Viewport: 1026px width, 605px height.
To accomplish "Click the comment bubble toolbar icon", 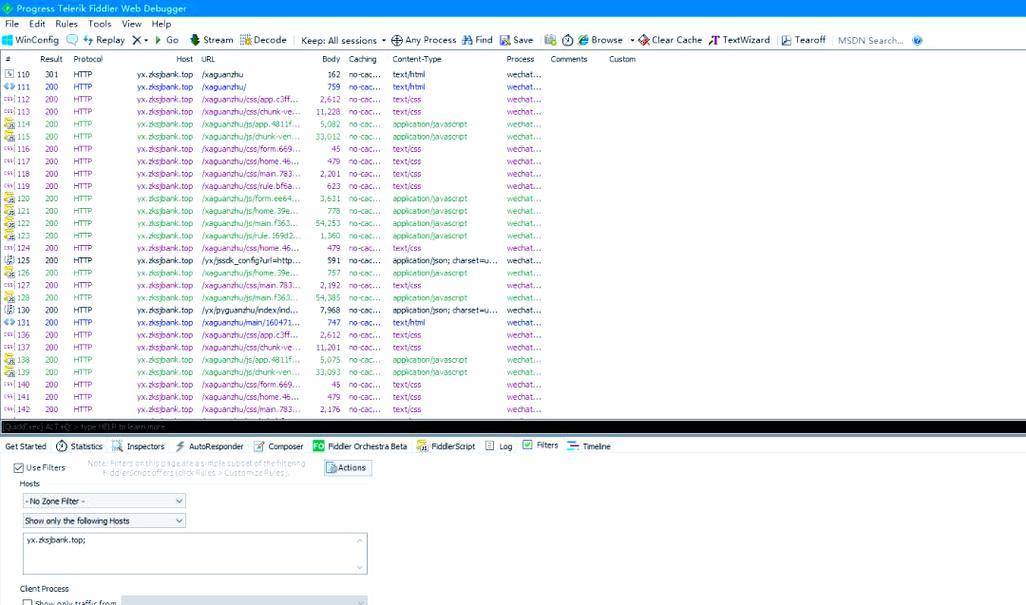I will point(72,40).
